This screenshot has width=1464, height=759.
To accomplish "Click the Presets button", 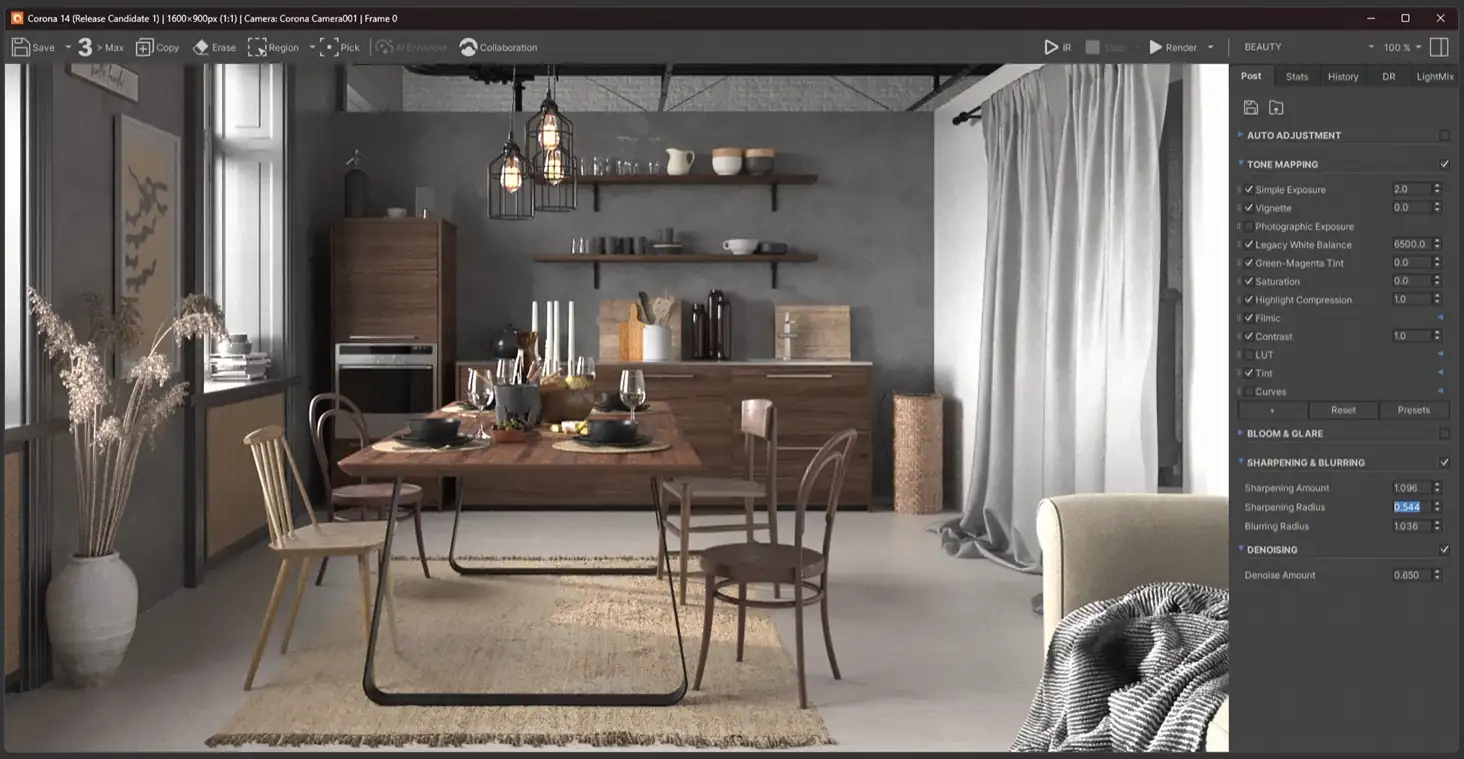I will [x=1413, y=410].
